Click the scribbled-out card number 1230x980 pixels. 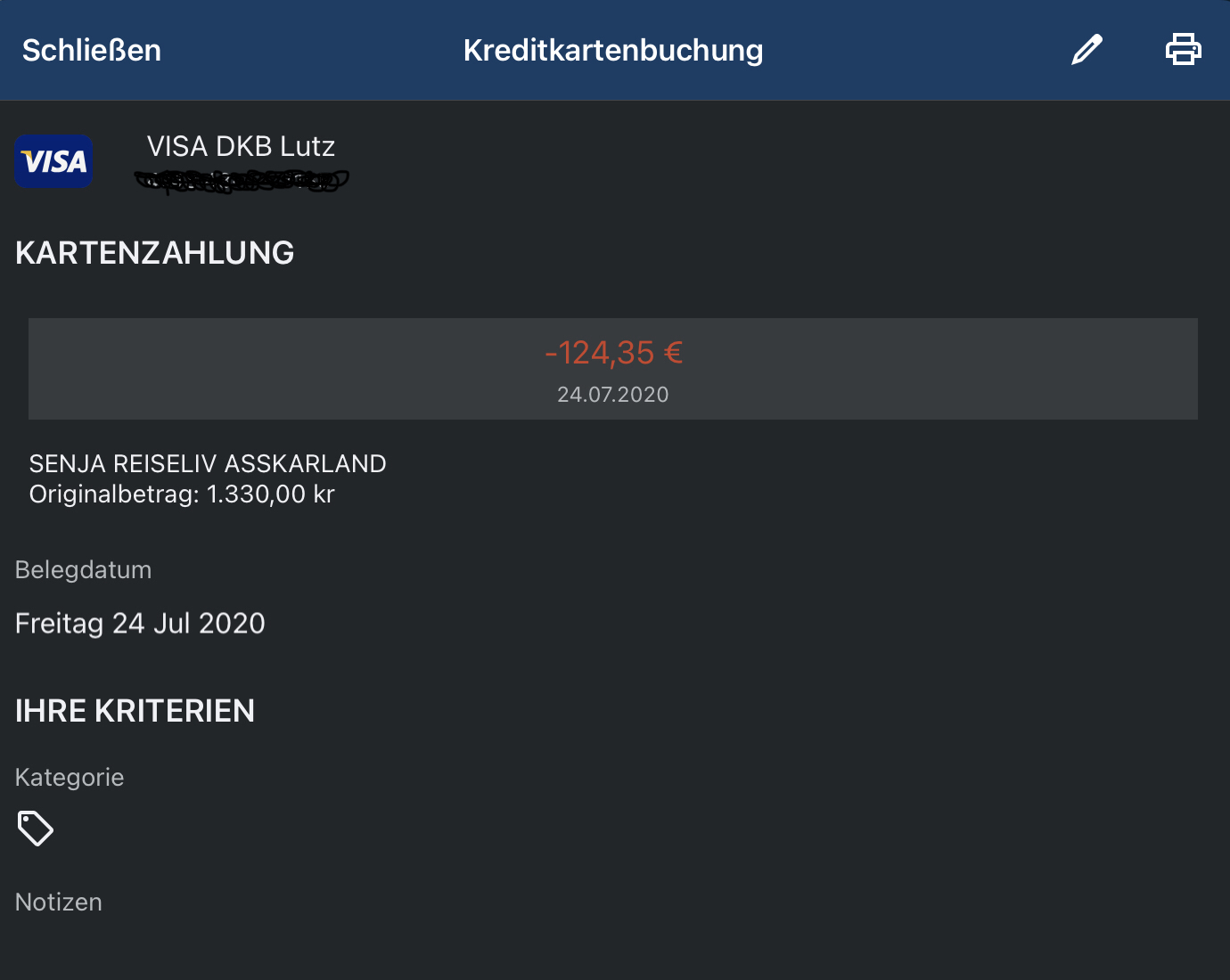(x=242, y=181)
